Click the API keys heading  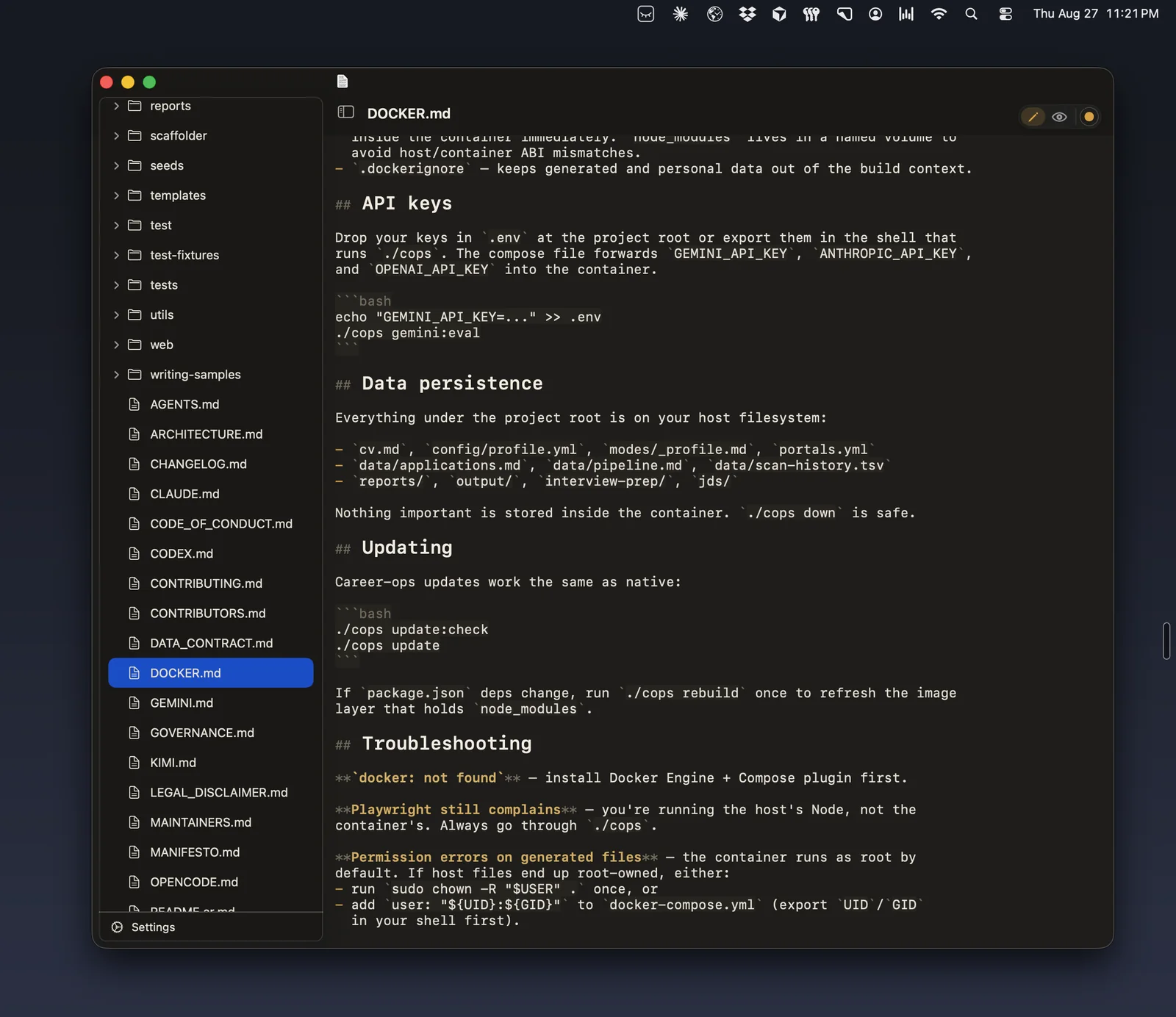pos(406,204)
